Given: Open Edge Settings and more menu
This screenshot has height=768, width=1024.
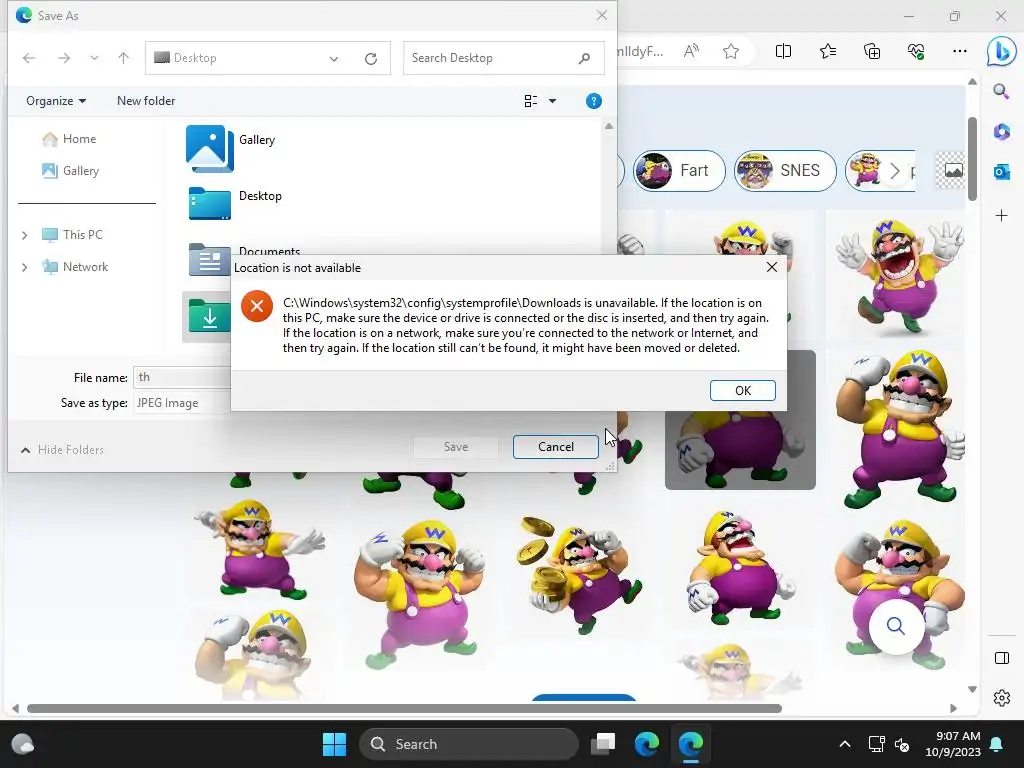Looking at the screenshot, I should coord(959,51).
